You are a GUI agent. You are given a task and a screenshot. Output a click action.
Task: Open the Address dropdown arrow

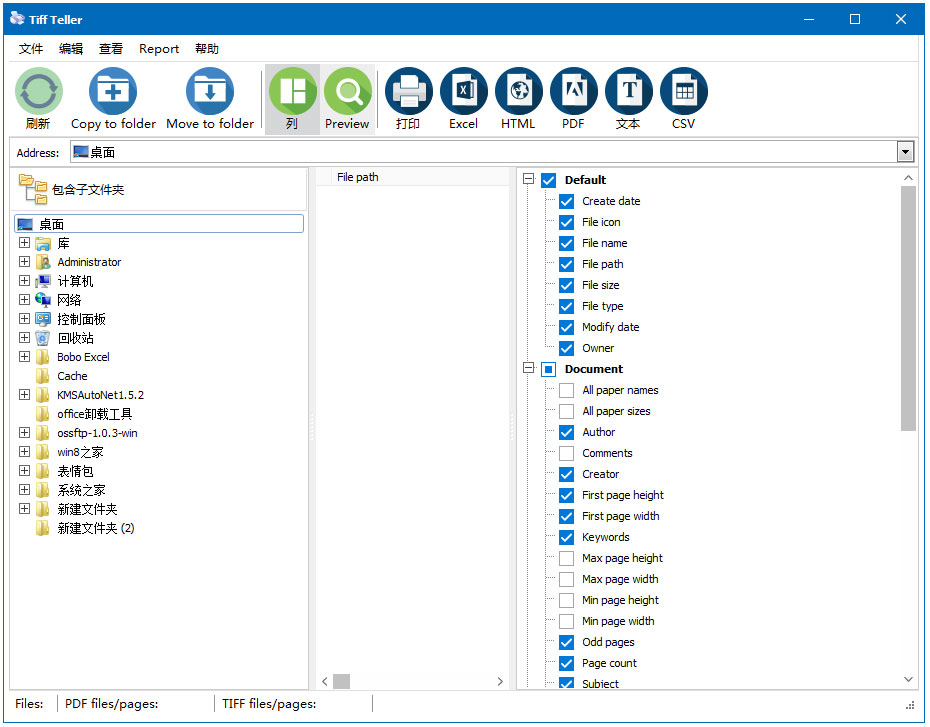tap(905, 152)
